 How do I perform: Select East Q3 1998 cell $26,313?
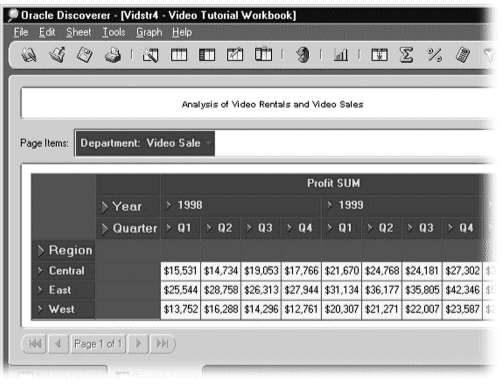[x=261, y=290]
